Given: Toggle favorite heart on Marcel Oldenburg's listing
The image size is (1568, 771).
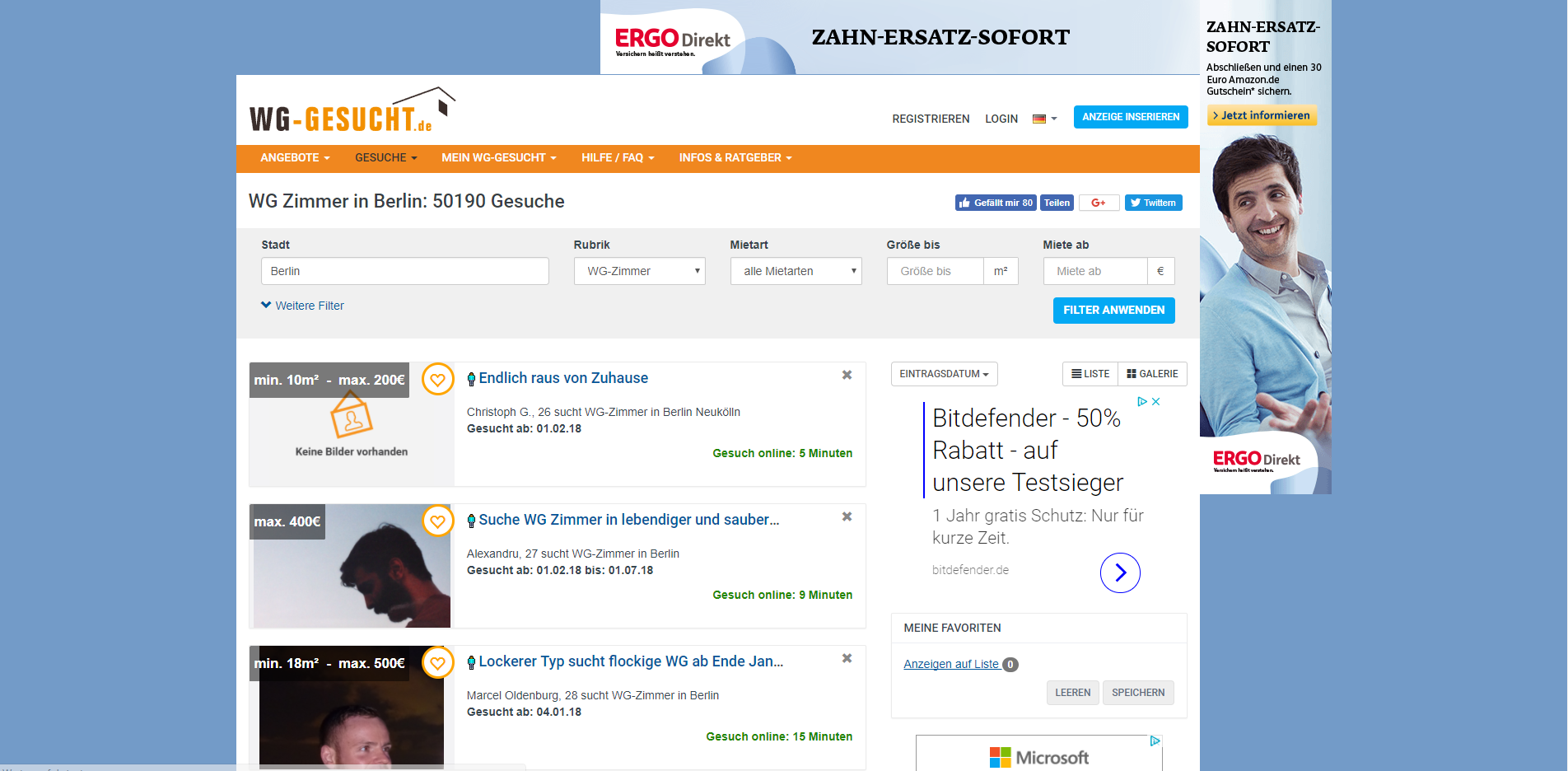Looking at the screenshot, I should 437,663.
